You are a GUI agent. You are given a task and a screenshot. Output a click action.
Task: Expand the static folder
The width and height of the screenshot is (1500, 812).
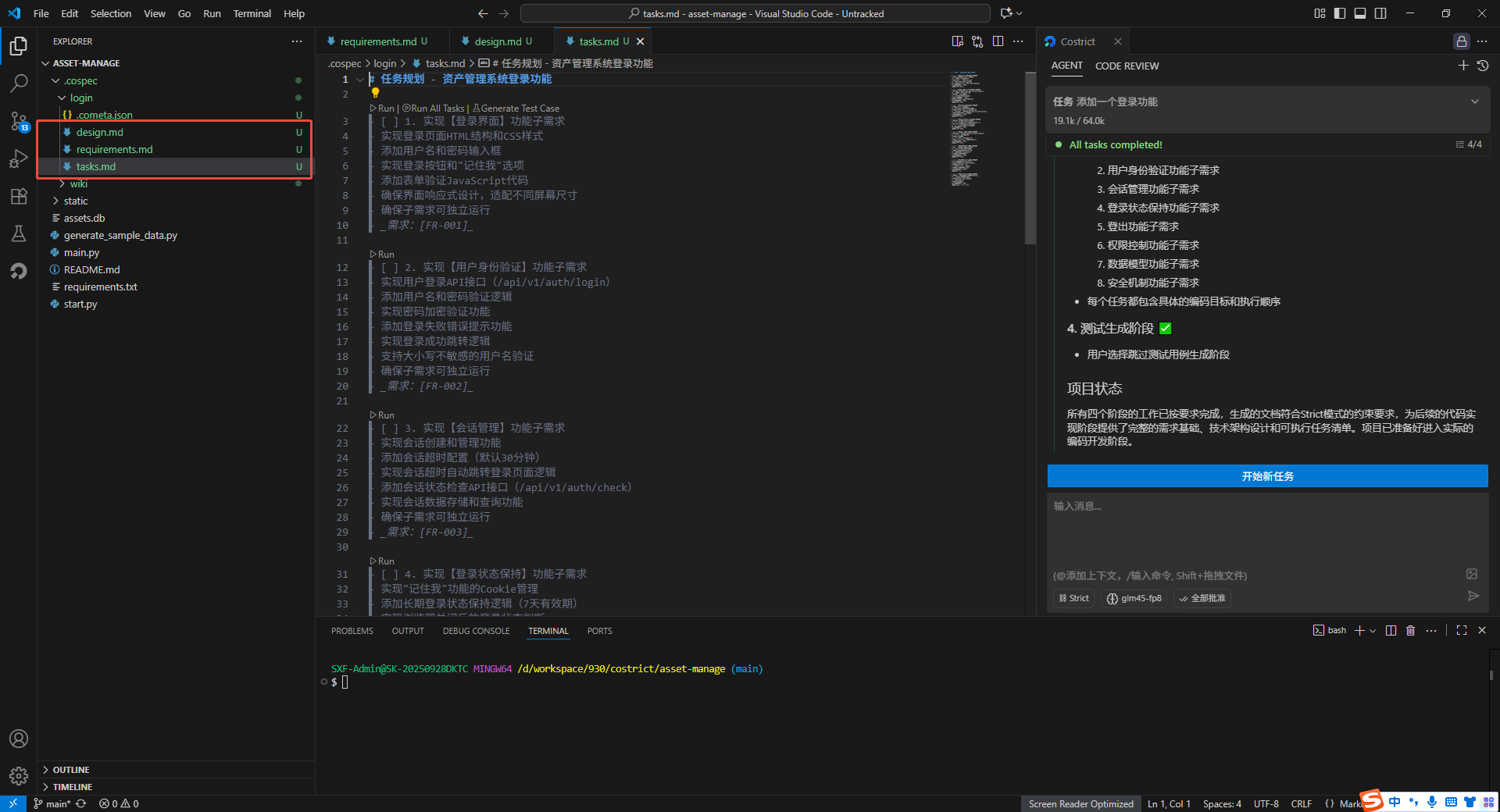tap(75, 201)
